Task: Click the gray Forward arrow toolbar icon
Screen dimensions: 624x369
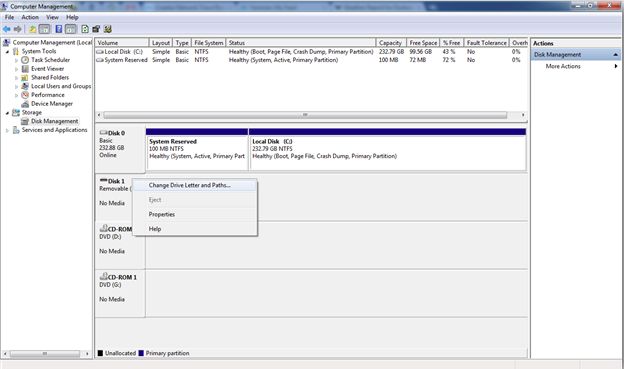Action: 18,29
